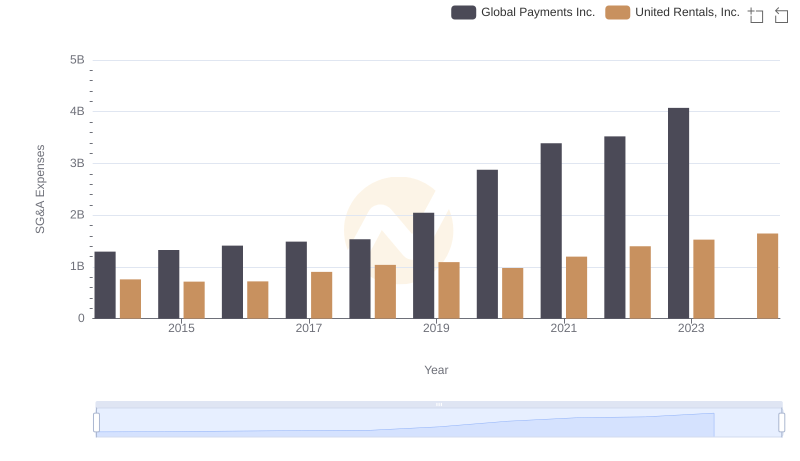Screen dimensions: 800x461
Task: Select Global Payments 2014 bar
Action: tap(105, 285)
